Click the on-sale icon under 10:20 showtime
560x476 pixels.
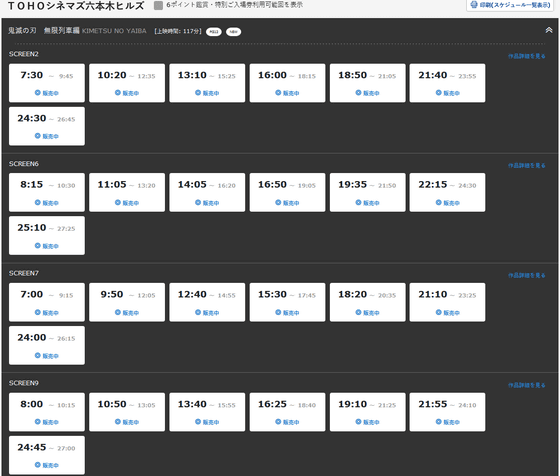[118, 92]
